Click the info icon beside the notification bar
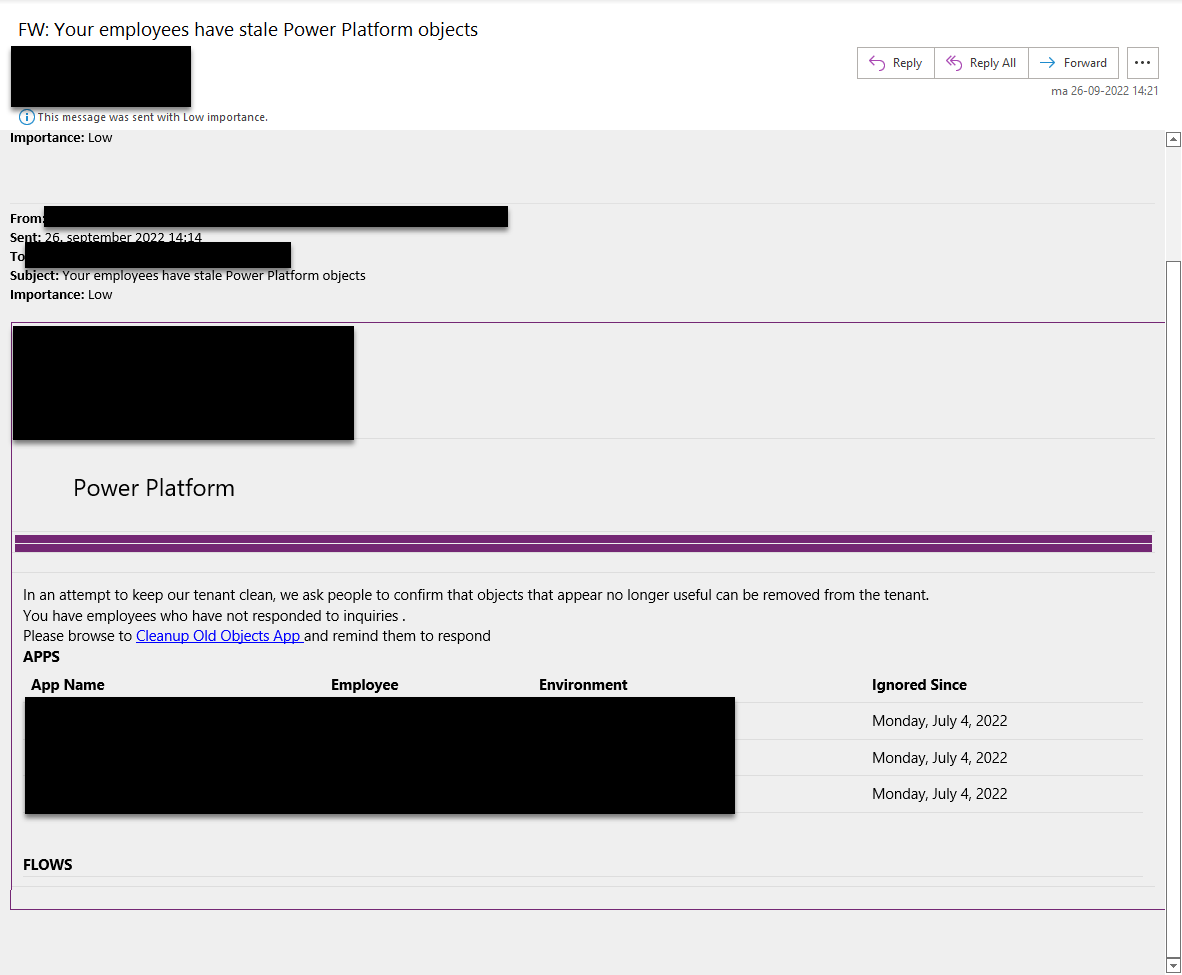Image resolution: width=1182 pixels, height=975 pixels. [x=26, y=117]
